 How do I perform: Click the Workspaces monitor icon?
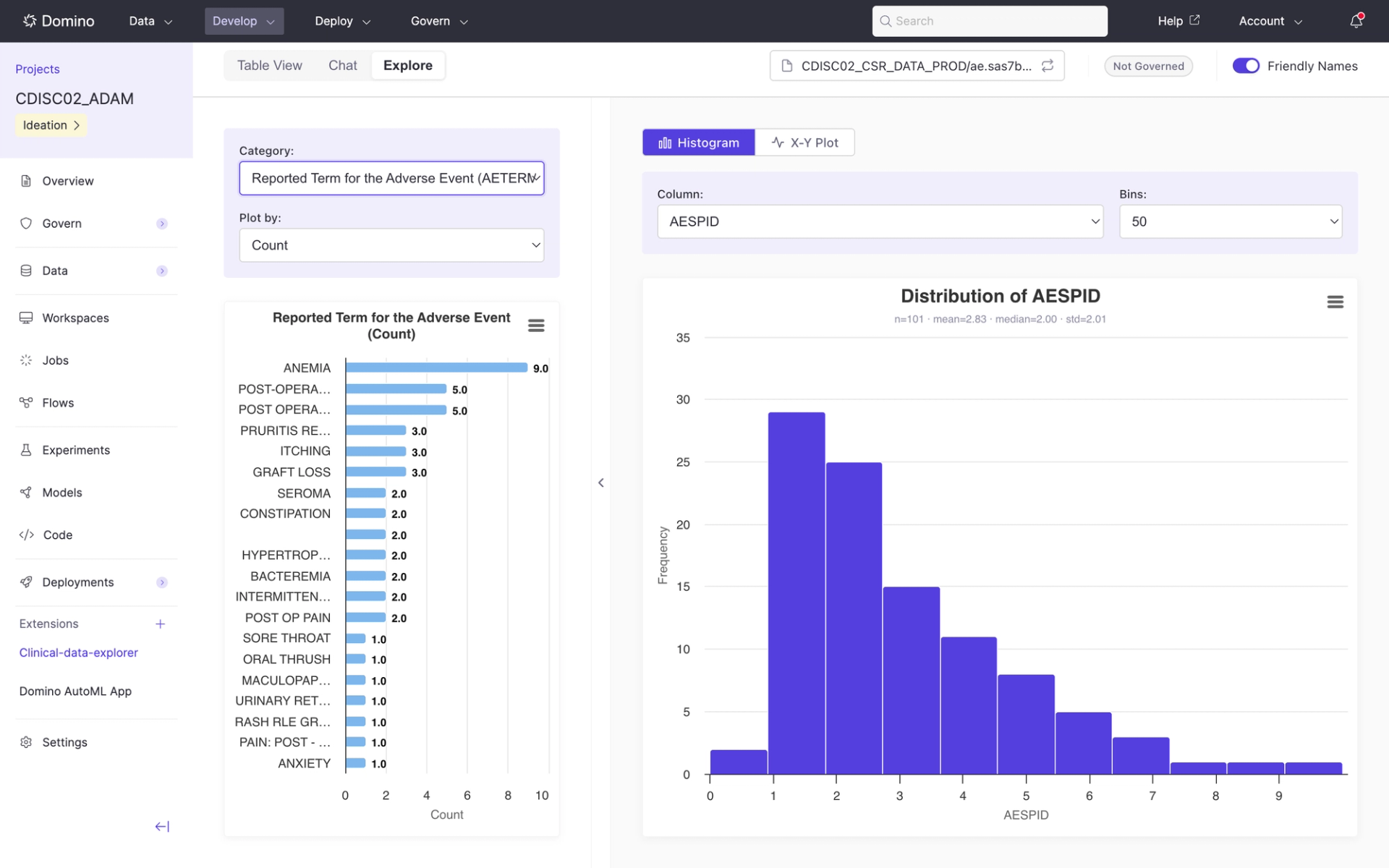(x=26, y=318)
